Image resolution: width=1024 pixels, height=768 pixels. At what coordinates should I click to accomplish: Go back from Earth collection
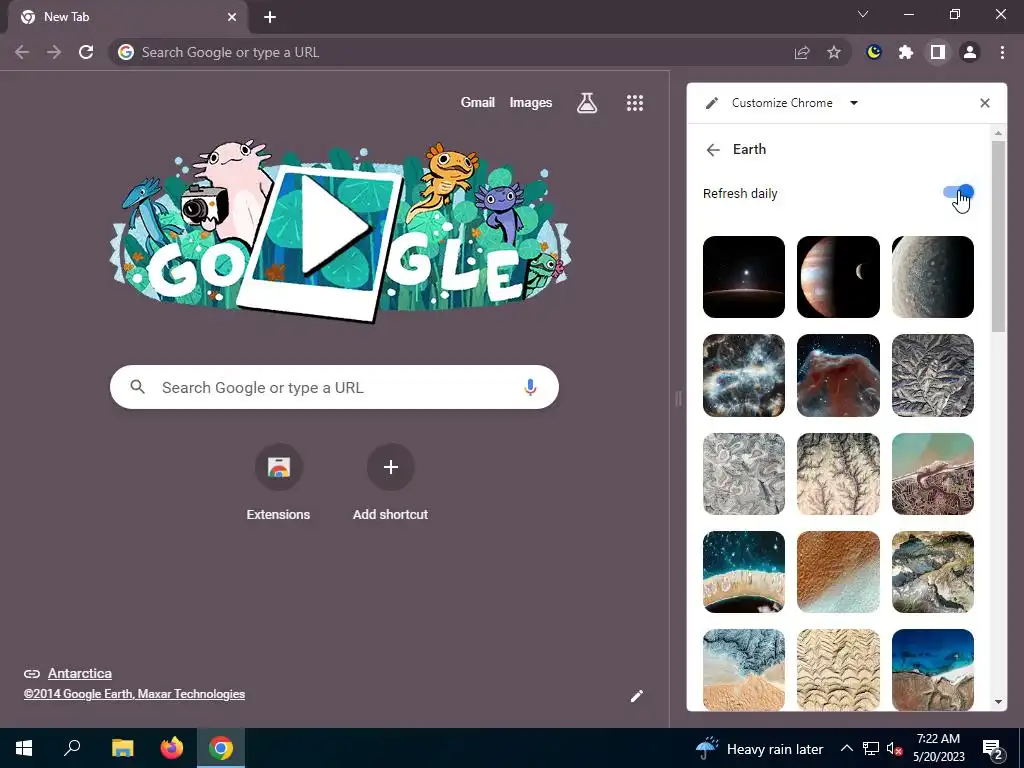tap(713, 150)
